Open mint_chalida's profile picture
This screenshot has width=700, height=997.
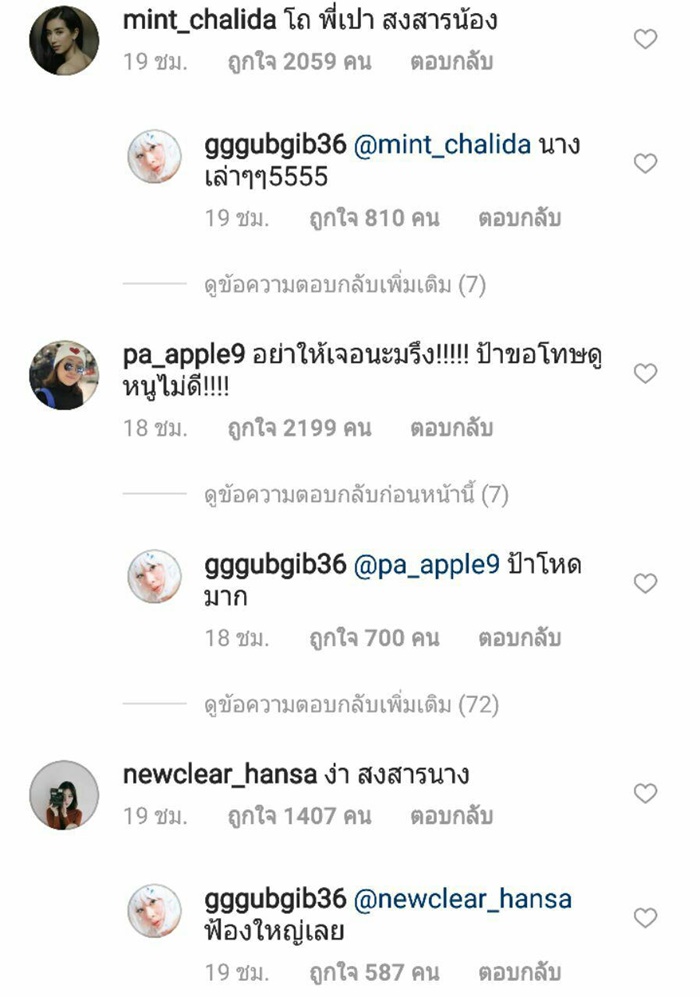tap(64, 39)
